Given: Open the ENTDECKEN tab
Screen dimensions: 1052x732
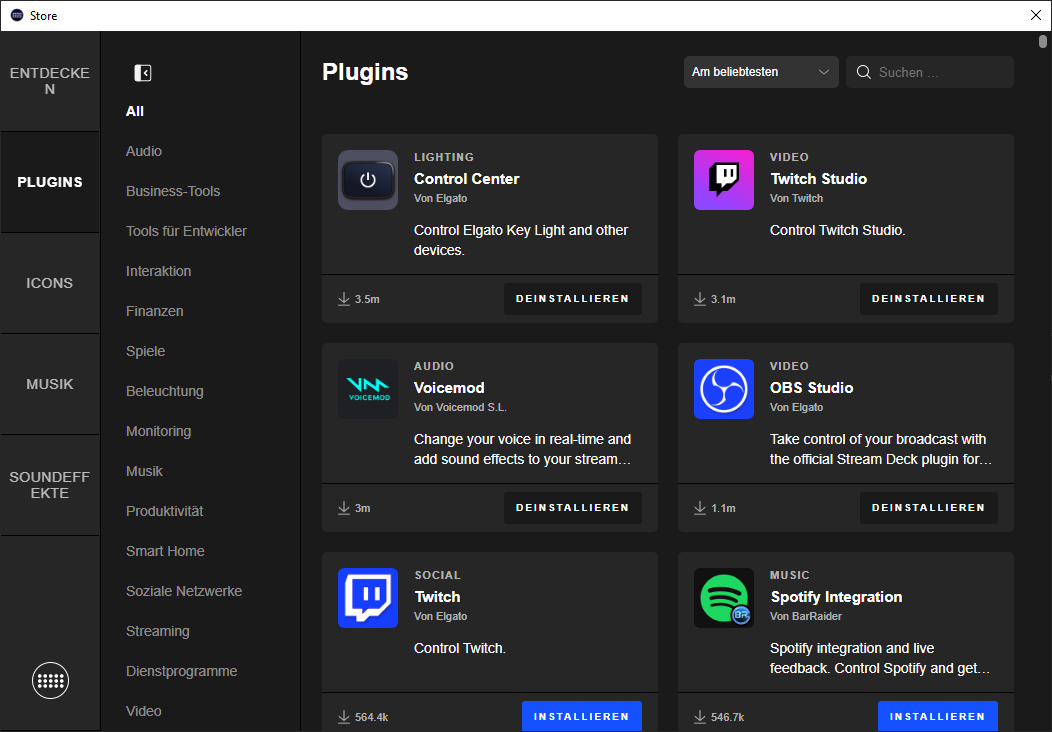Looking at the screenshot, I should (50, 81).
